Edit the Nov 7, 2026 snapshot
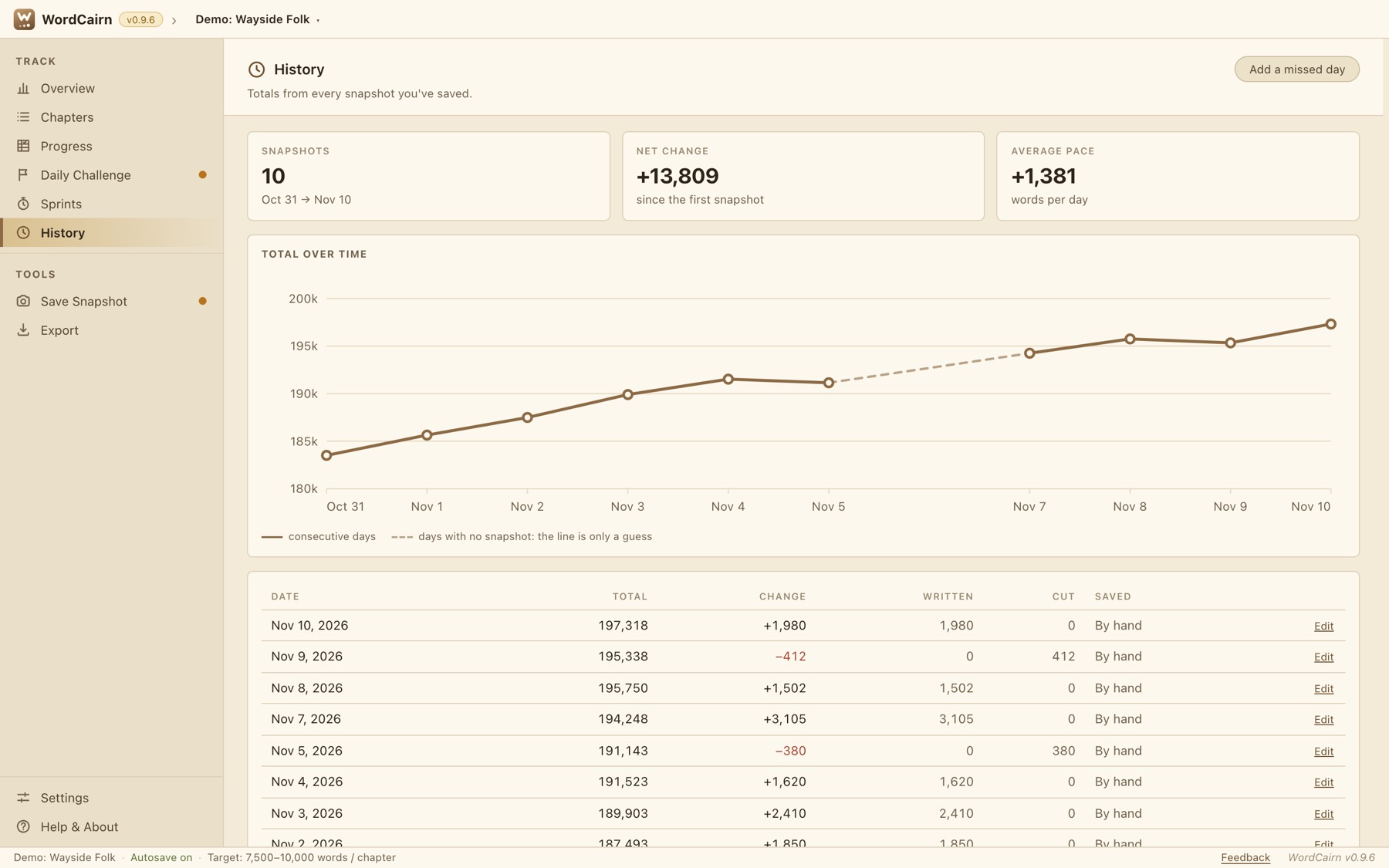 (x=1323, y=720)
